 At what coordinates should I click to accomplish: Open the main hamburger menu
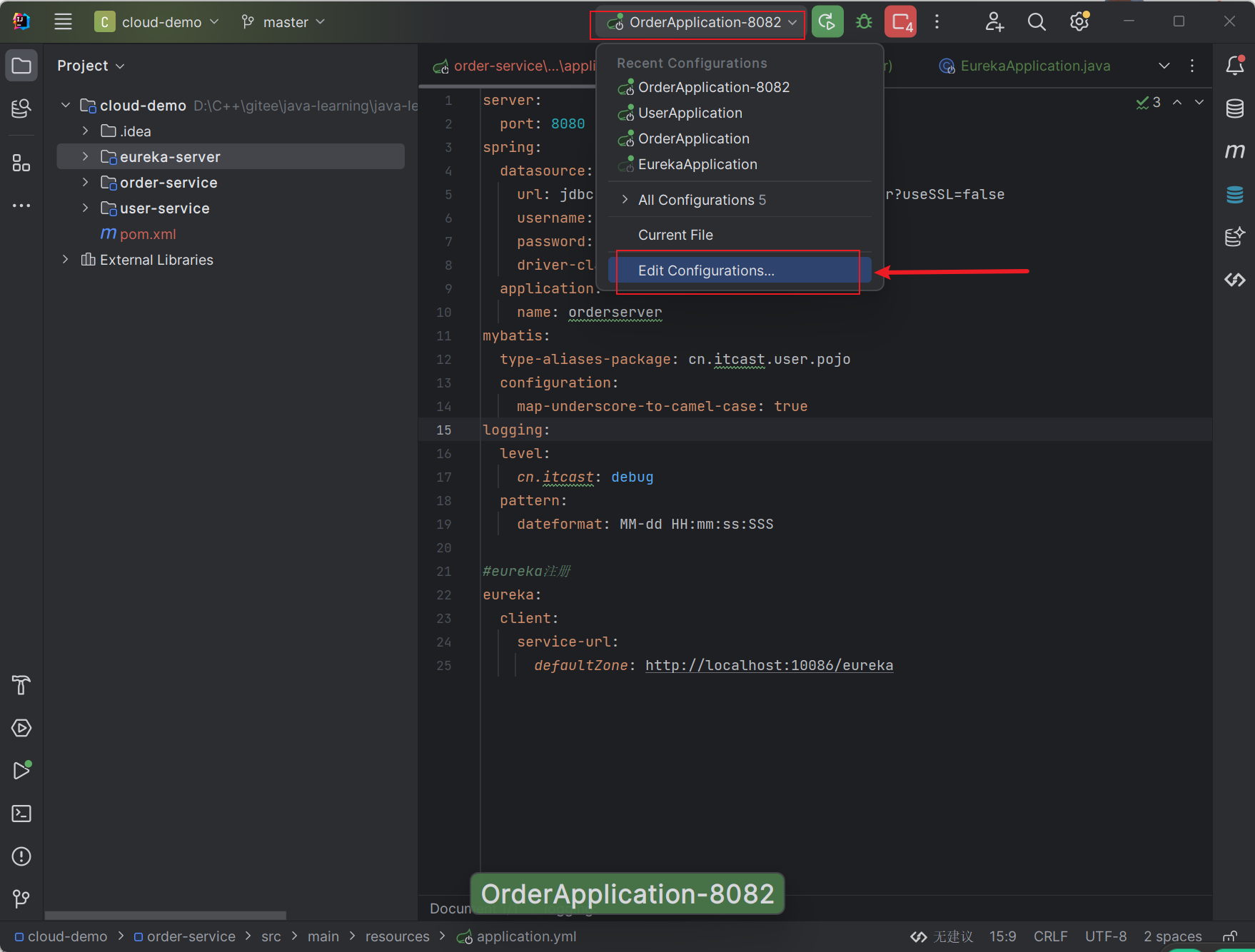(63, 22)
